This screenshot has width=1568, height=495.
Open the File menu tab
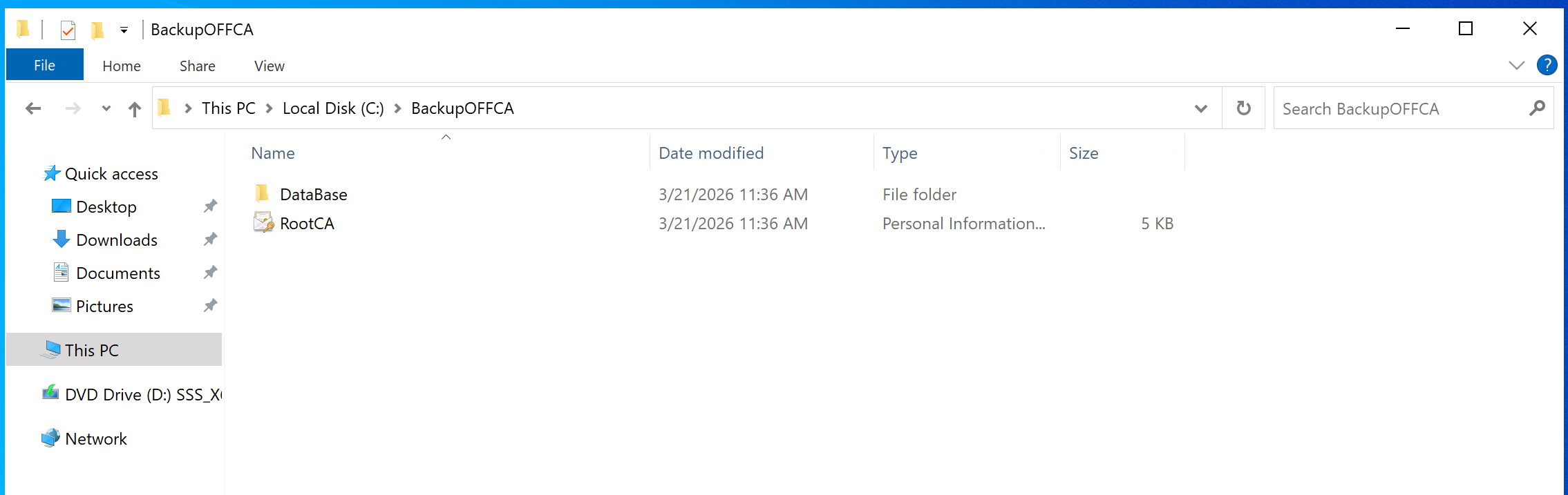(x=44, y=66)
